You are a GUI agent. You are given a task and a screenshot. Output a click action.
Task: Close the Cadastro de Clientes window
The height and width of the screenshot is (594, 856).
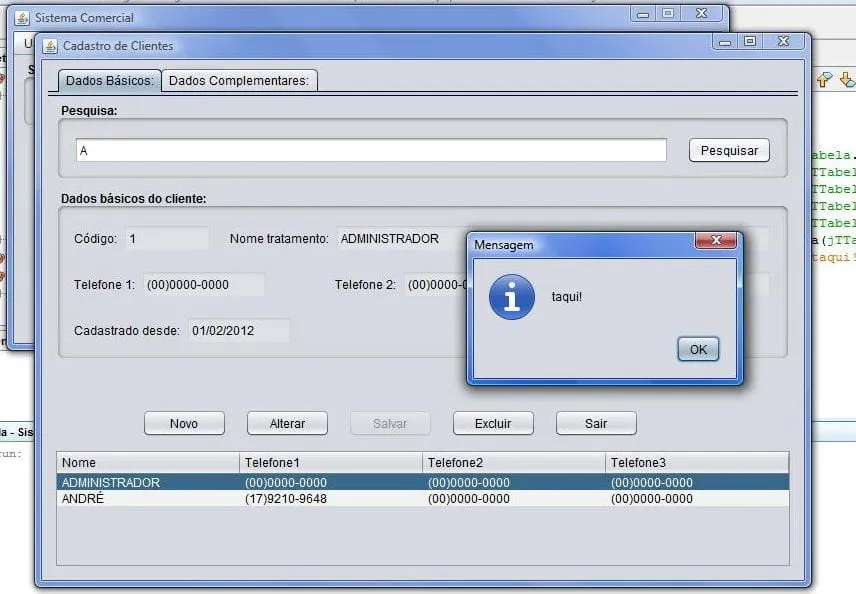783,41
